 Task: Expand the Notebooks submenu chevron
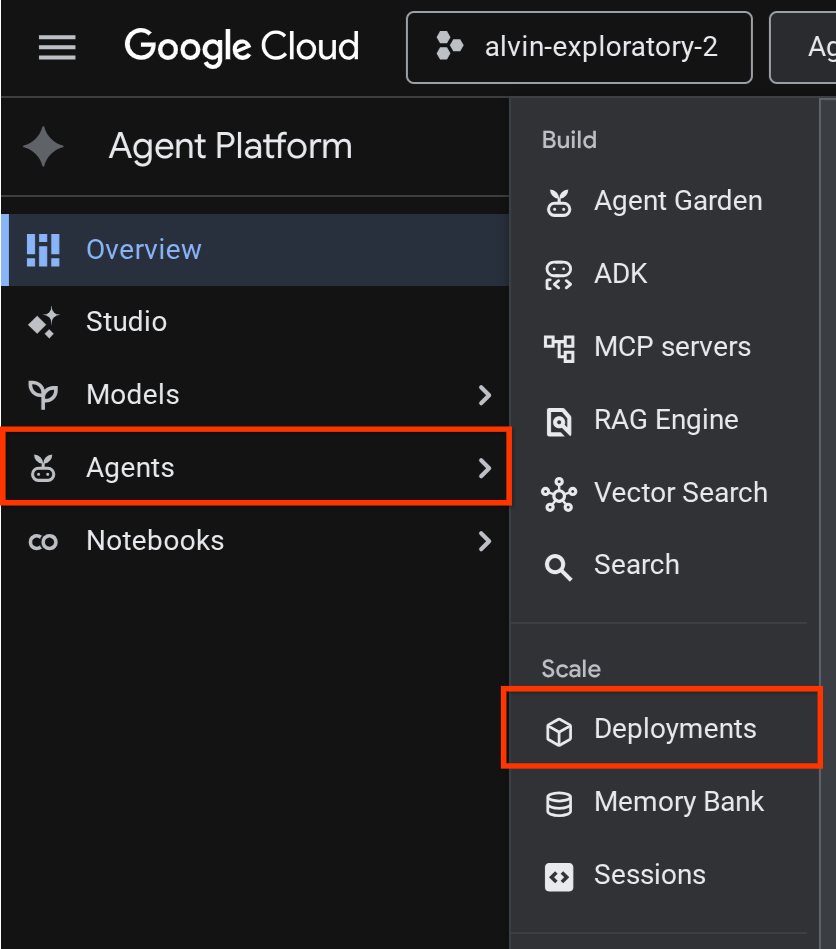pos(484,541)
